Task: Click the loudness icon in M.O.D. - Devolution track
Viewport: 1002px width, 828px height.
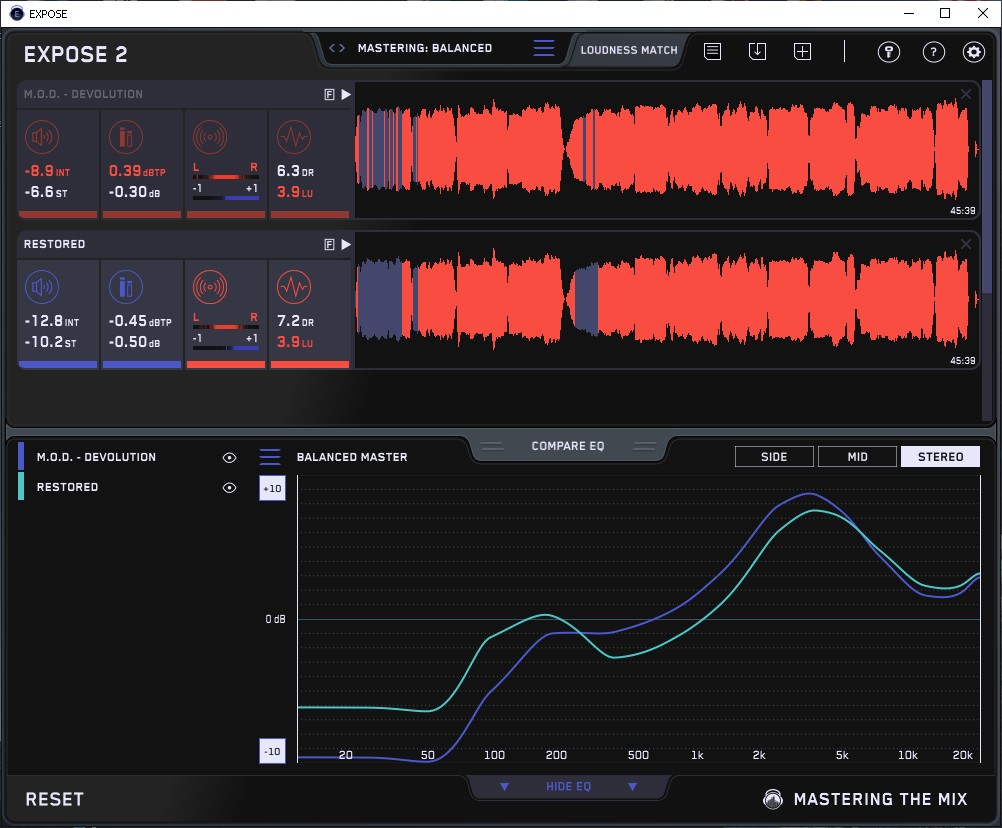Action: 42,137
